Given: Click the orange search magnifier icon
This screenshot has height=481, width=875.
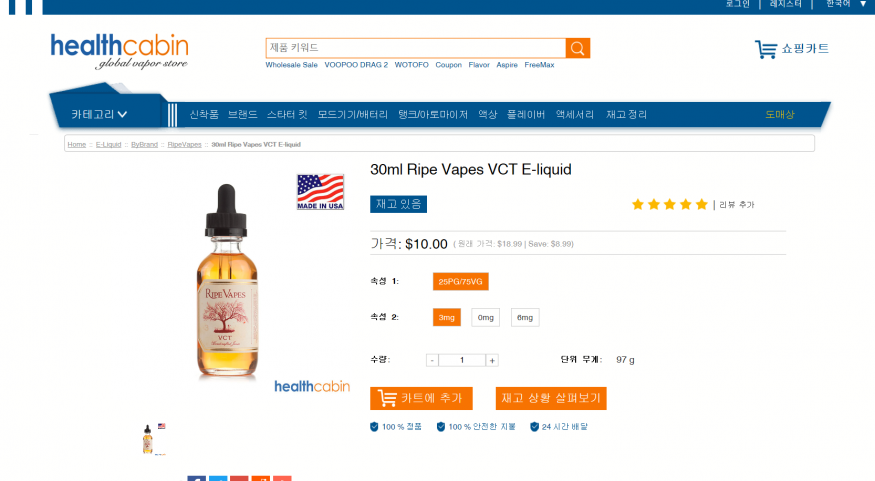Looking at the screenshot, I should (x=578, y=49).
